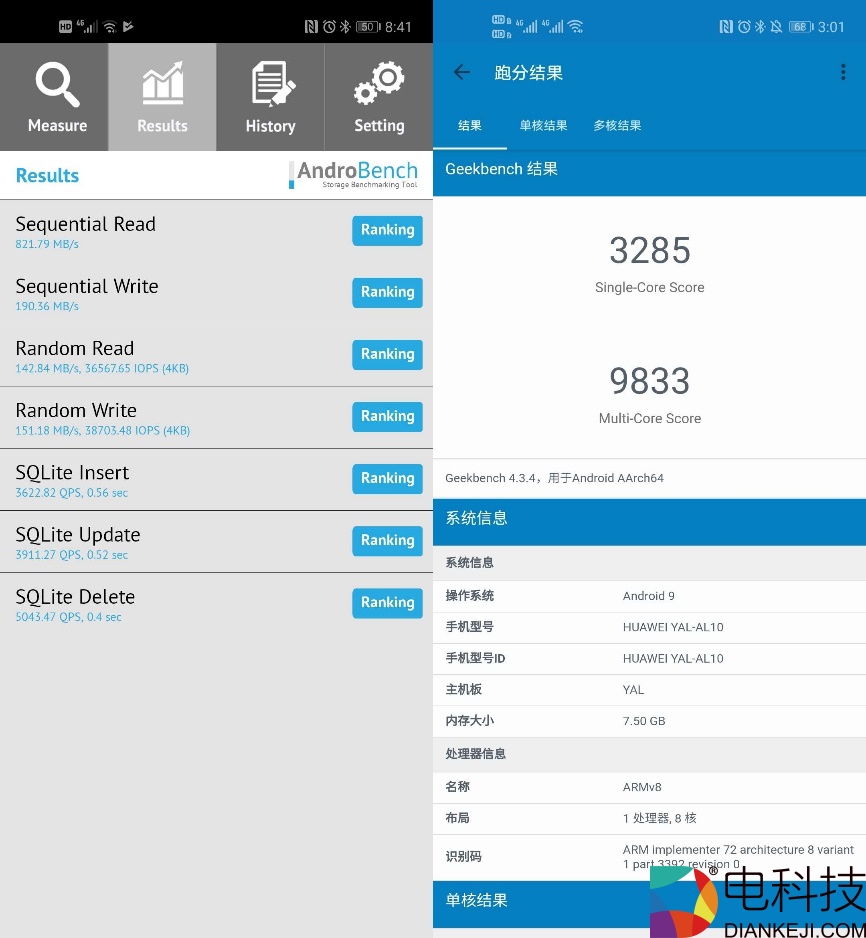Tap the Measure magnifier icon

coord(57,87)
